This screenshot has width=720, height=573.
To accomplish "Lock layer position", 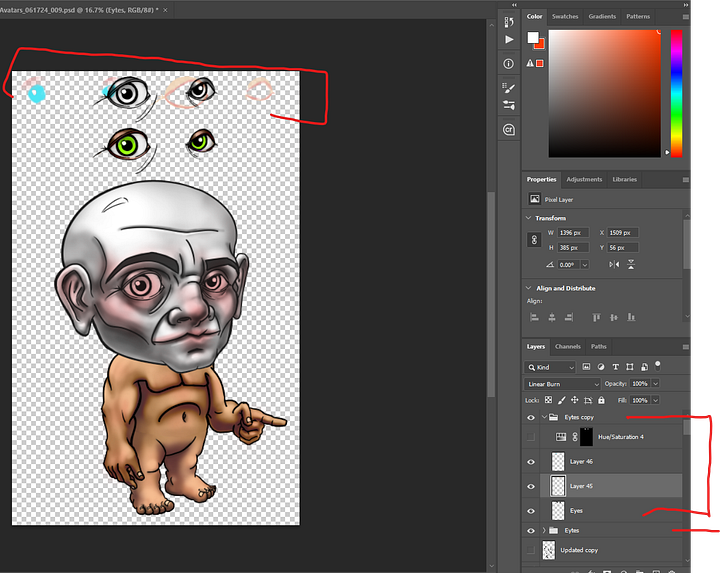I will 574,400.
